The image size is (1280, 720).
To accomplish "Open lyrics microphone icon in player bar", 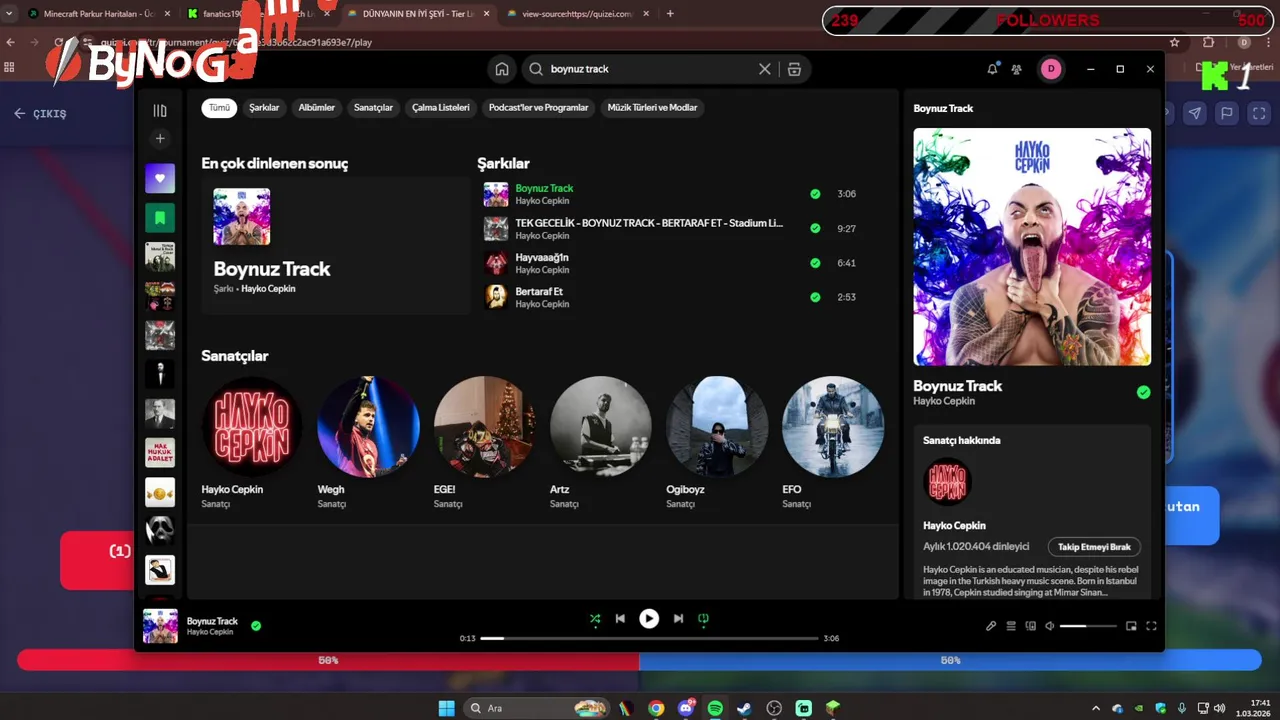I will tap(991, 626).
